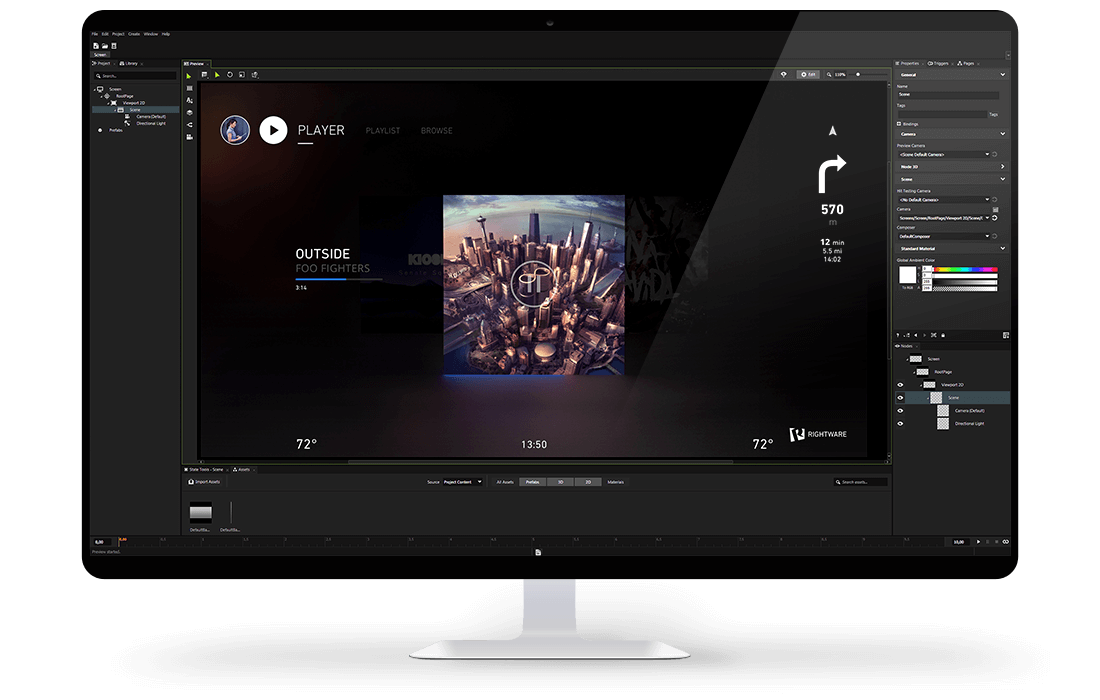Click the refresh preview circular arrow icon
The height and width of the screenshot is (700, 1100).
(229, 74)
